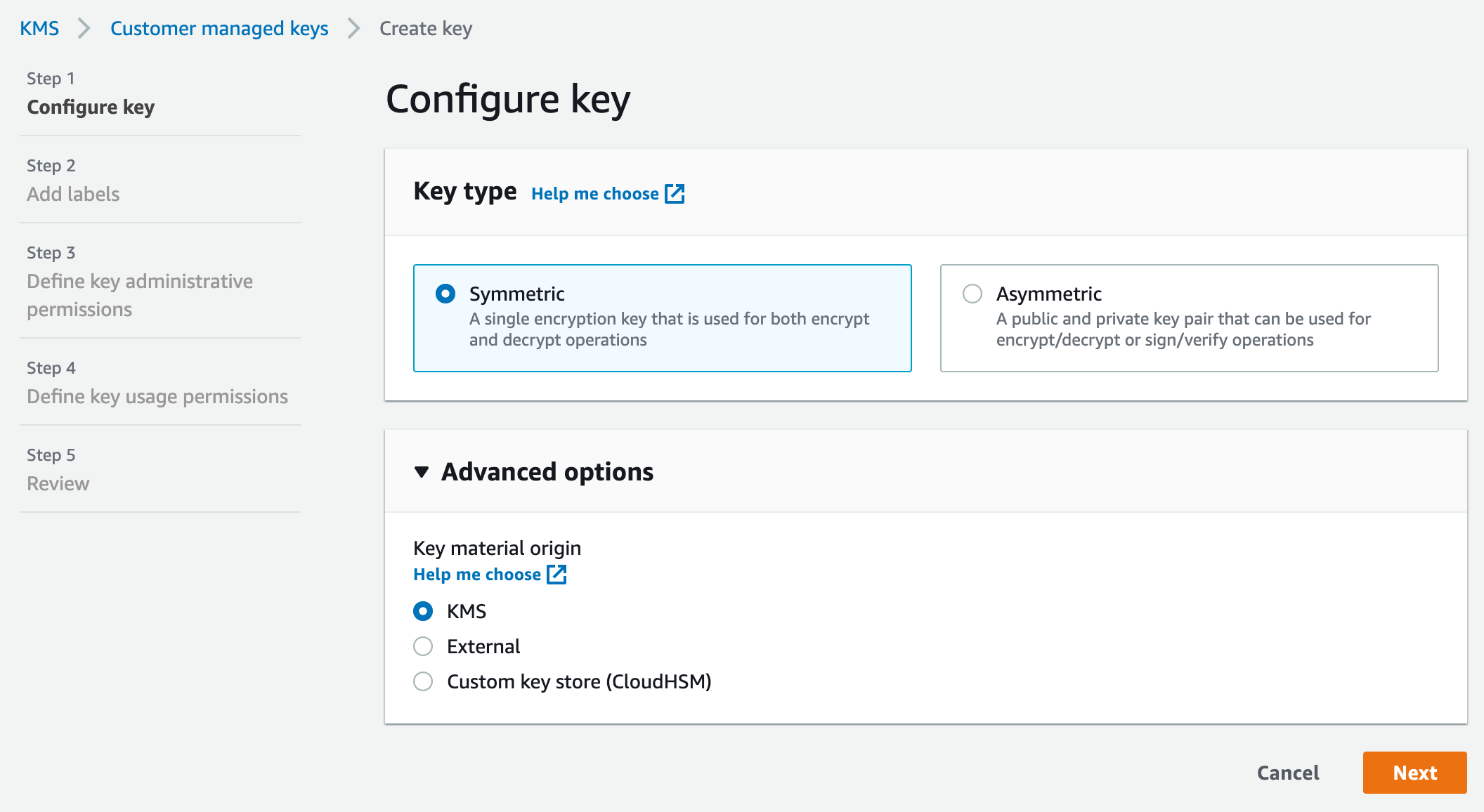Image resolution: width=1484 pixels, height=812 pixels.
Task: Navigate to Customer managed keys
Action: pyautogui.click(x=219, y=28)
